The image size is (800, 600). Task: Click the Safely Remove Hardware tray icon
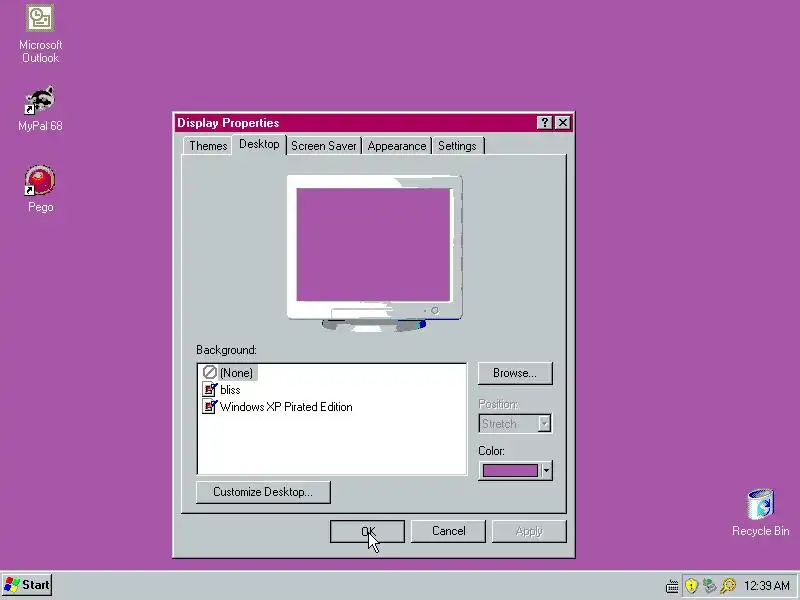click(x=709, y=585)
